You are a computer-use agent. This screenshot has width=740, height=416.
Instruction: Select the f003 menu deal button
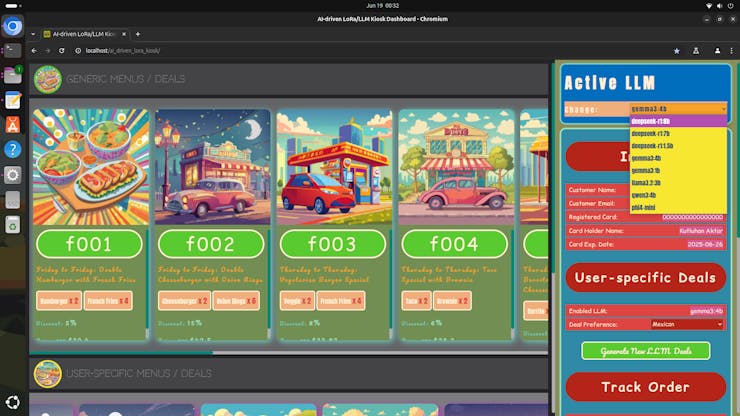[334, 244]
